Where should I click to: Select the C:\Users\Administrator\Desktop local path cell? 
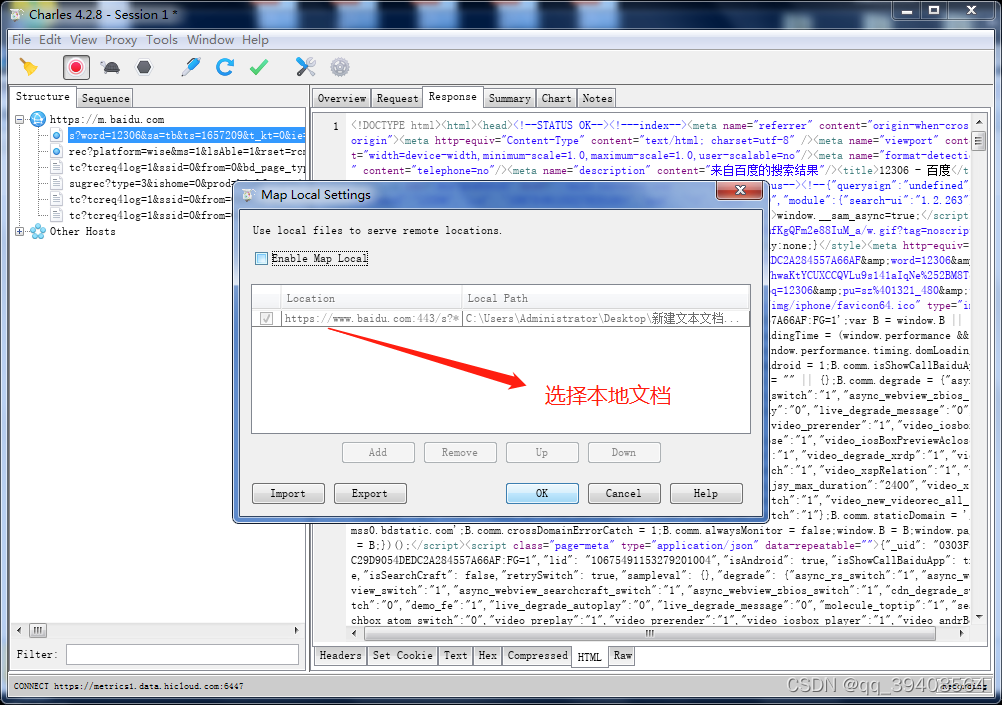click(x=605, y=318)
